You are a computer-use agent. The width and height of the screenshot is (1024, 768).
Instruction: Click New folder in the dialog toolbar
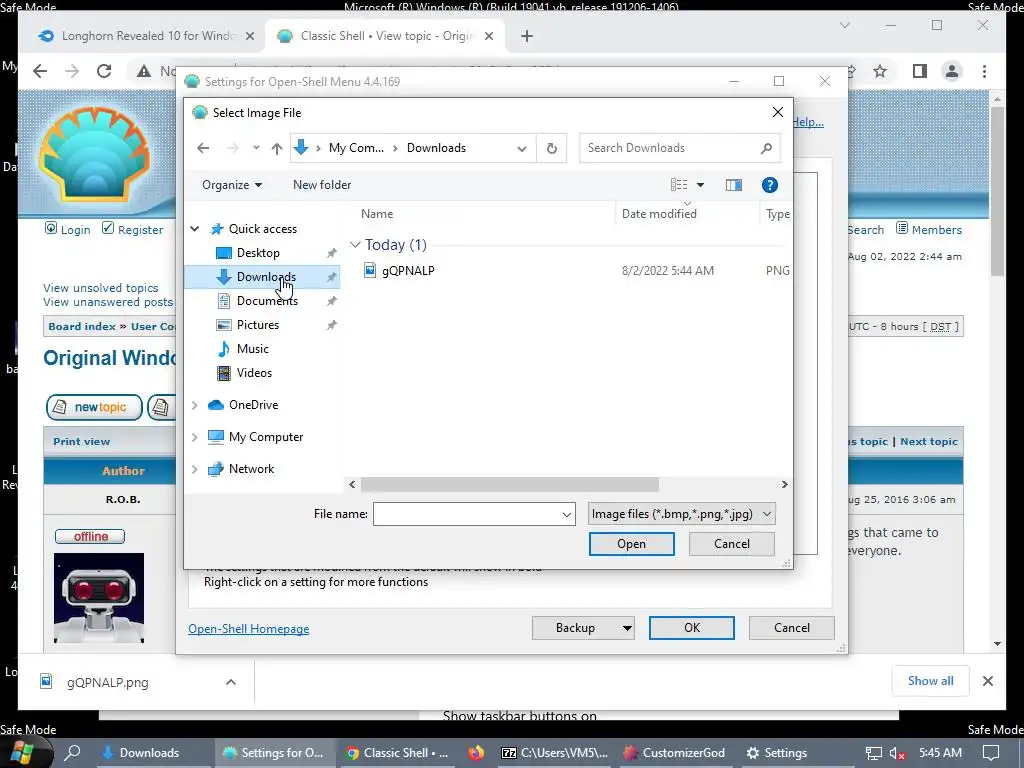pos(322,185)
